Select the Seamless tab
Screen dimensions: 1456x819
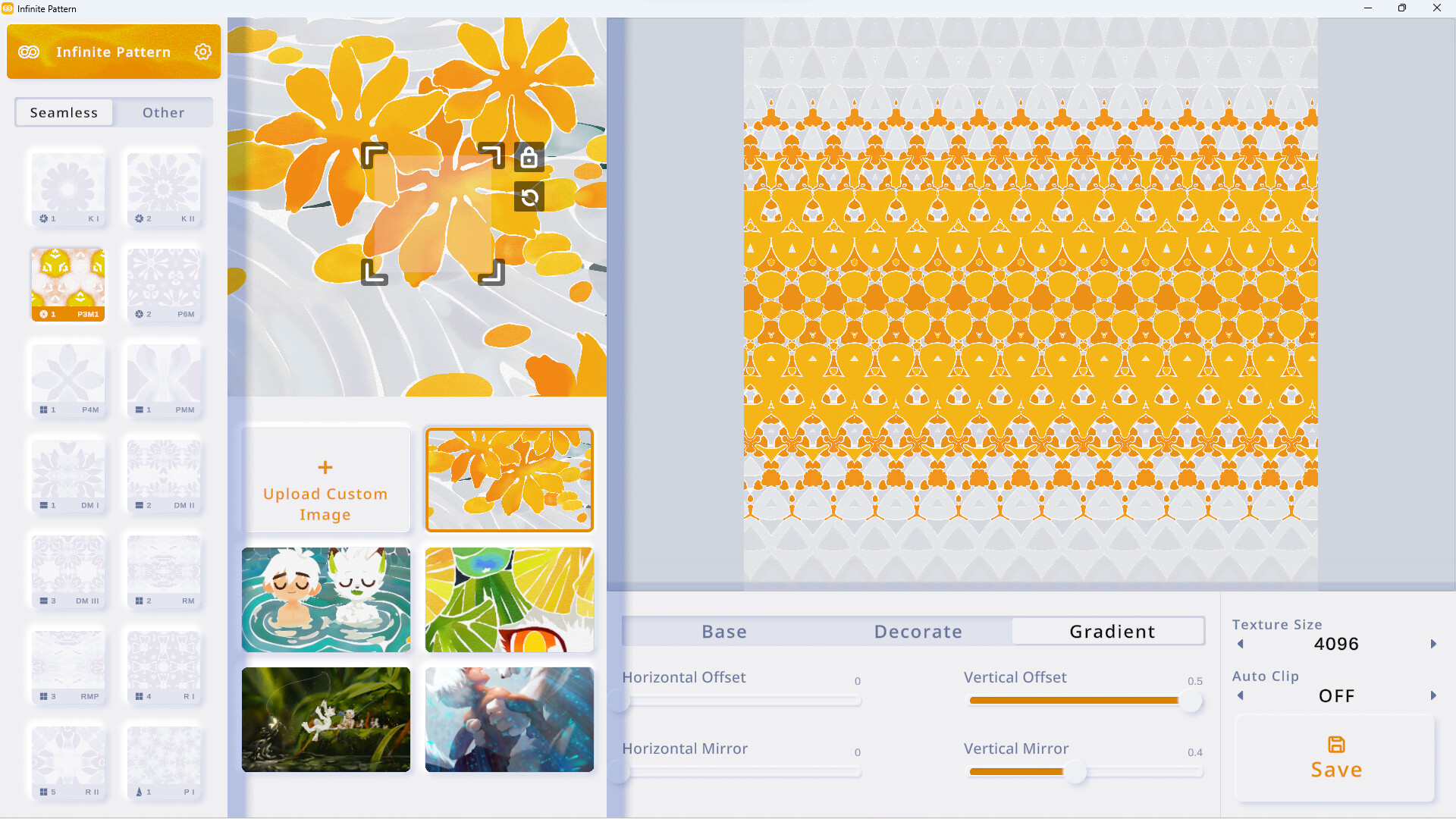click(x=63, y=111)
